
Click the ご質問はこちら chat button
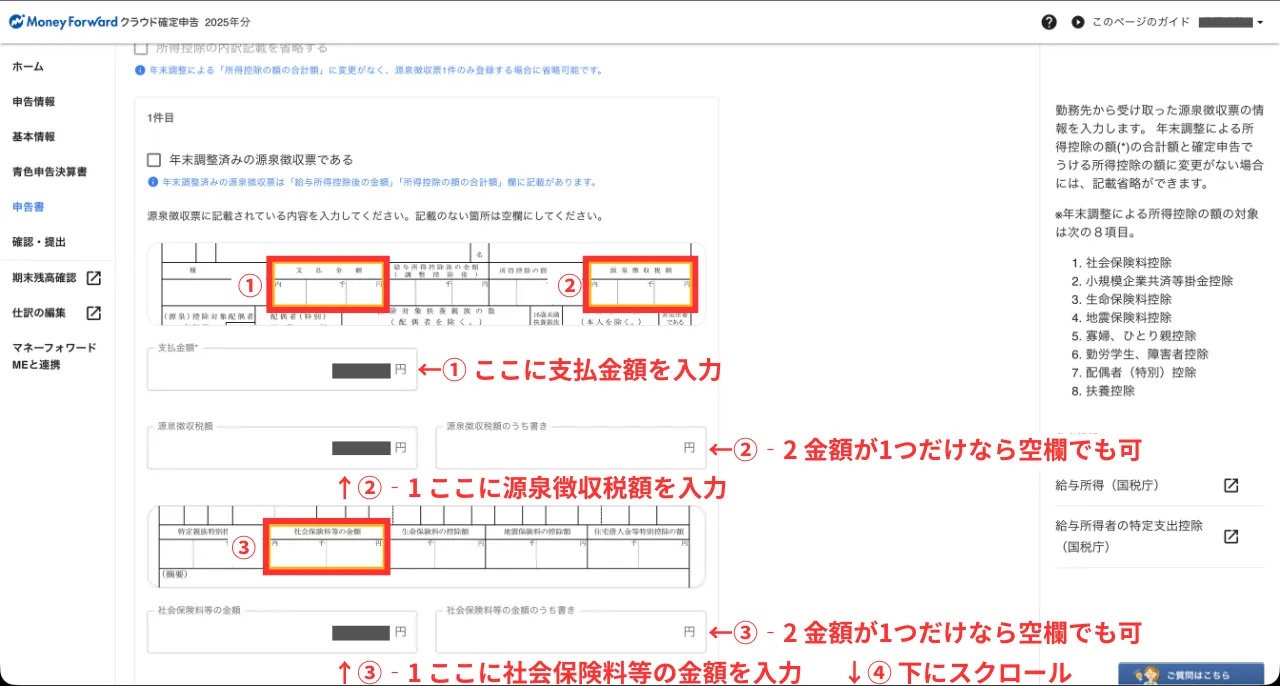[1190, 674]
